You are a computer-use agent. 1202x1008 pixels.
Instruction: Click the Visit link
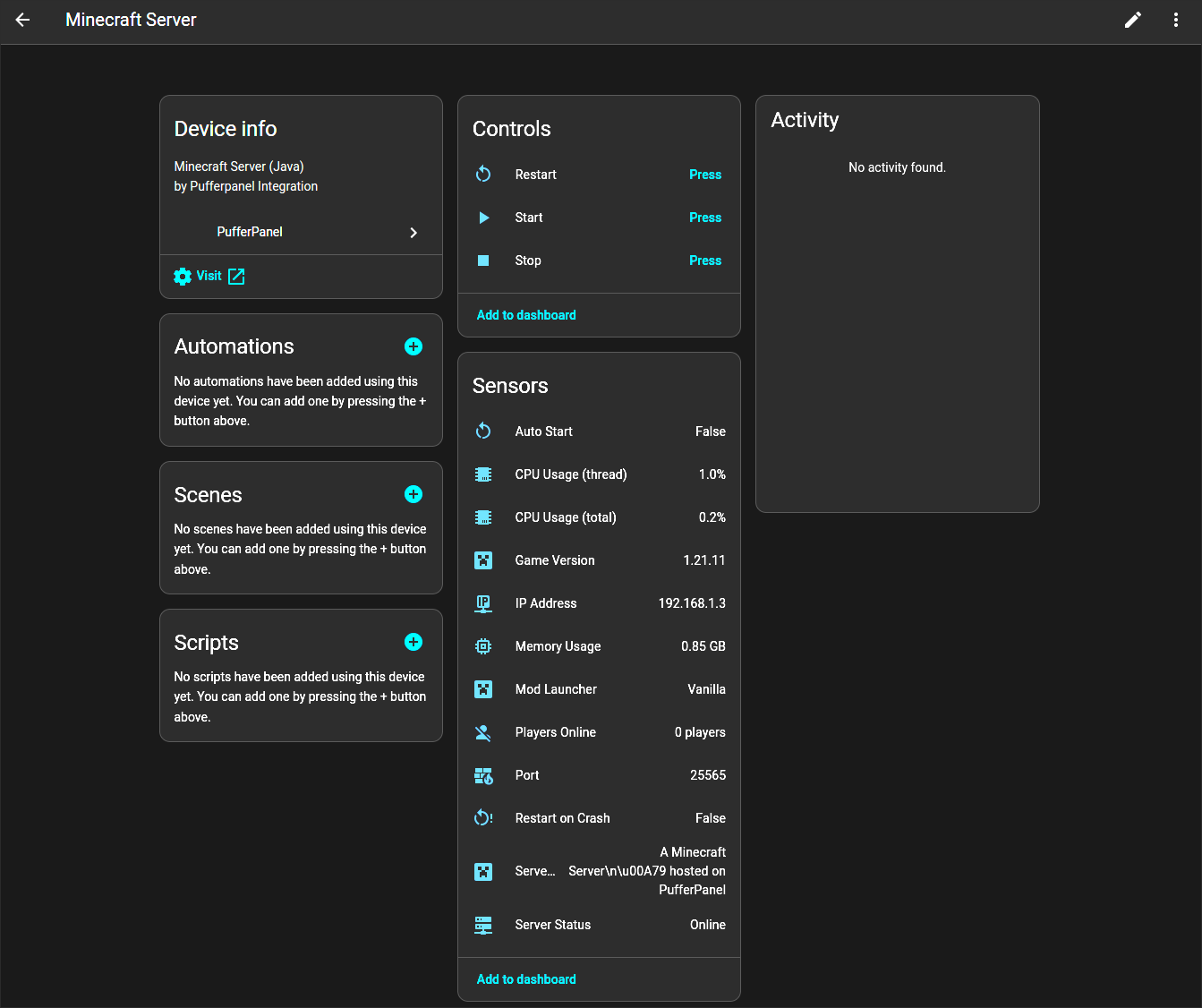[209, 276]
